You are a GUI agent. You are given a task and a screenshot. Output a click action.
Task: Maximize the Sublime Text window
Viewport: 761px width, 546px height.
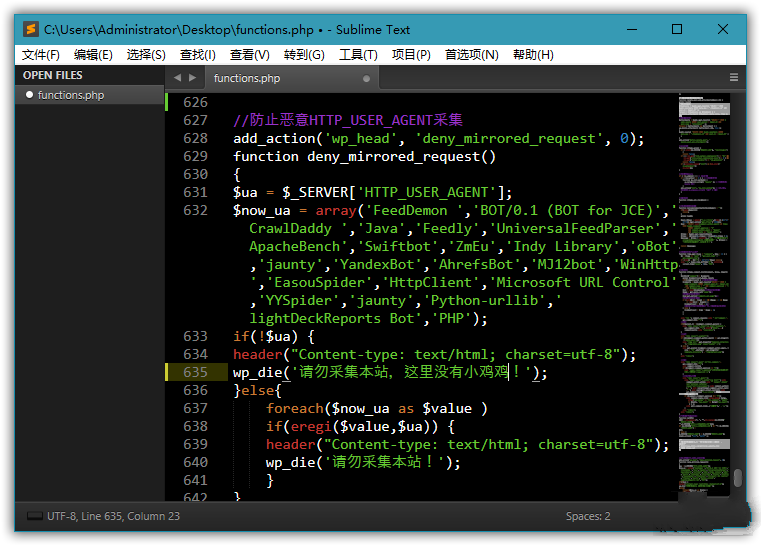677,30
